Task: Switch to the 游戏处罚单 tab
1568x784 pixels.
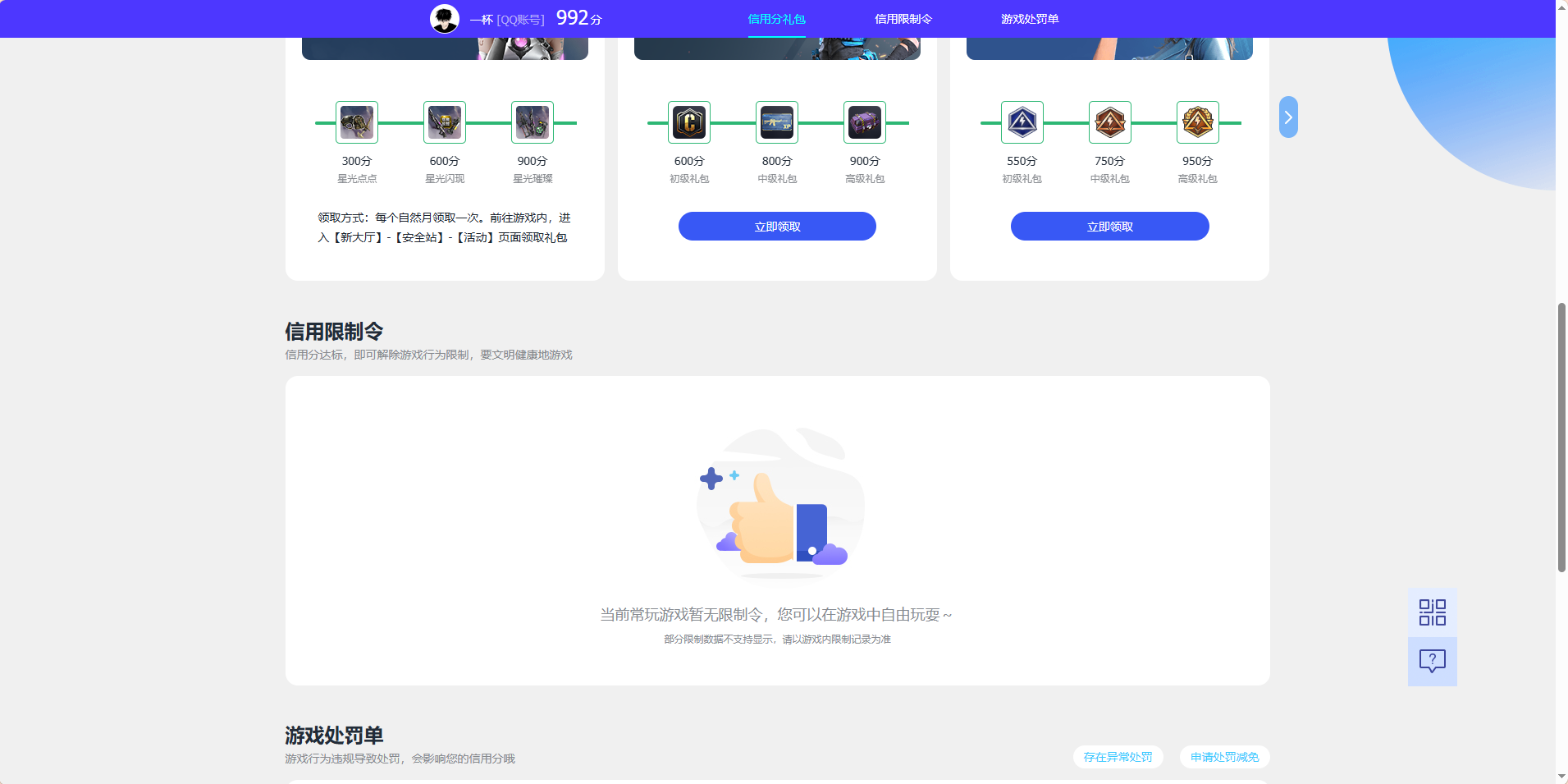Action: tap(1029, 18)
